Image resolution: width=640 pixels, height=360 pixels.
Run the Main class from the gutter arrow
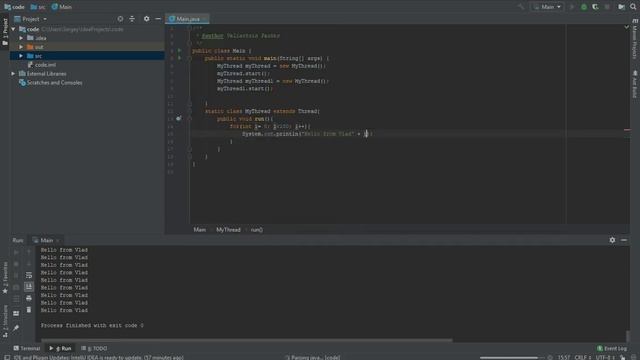[x=179, y=51]
